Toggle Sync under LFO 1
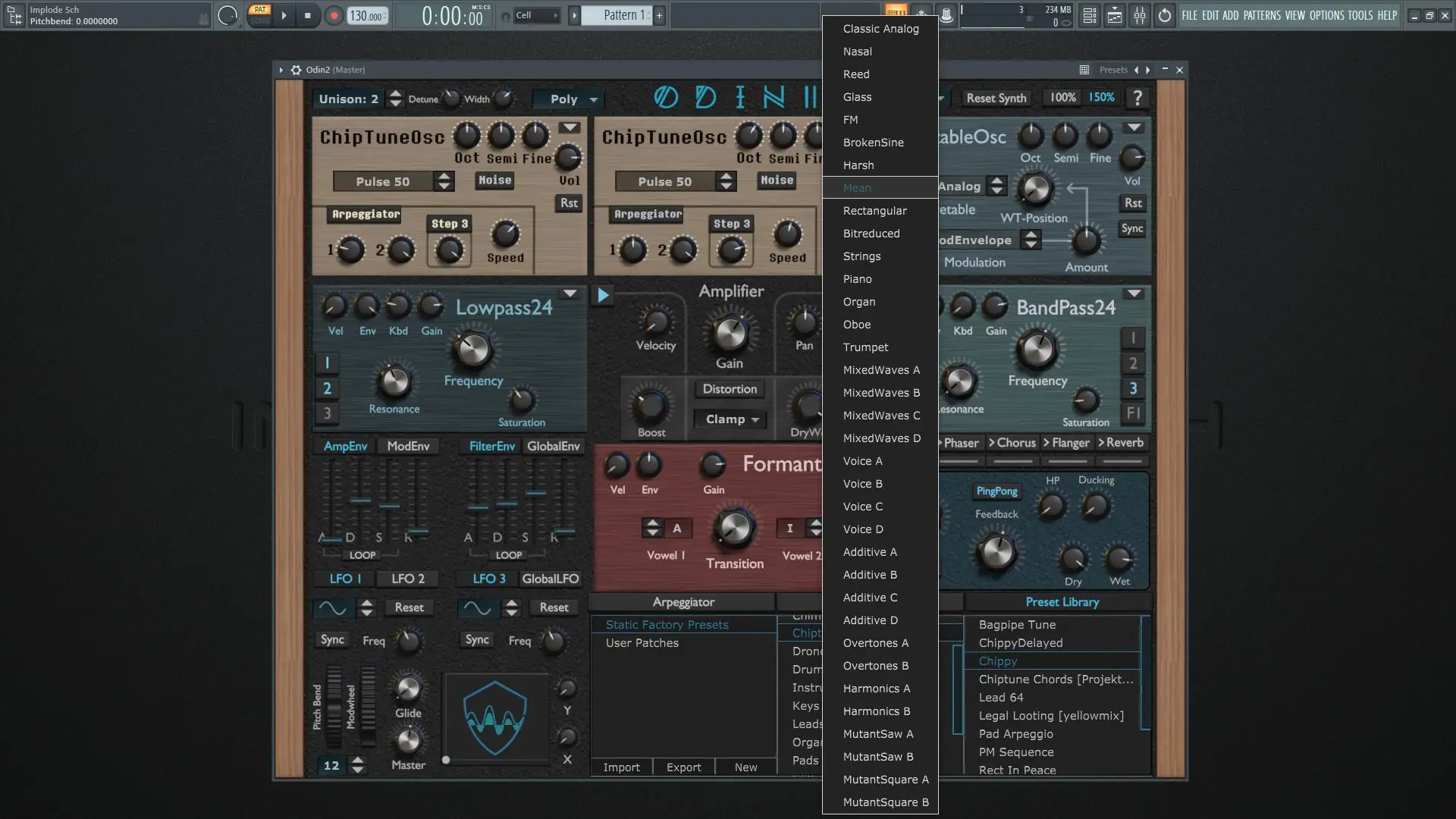 pyautogui.click(x=332, y=639)
